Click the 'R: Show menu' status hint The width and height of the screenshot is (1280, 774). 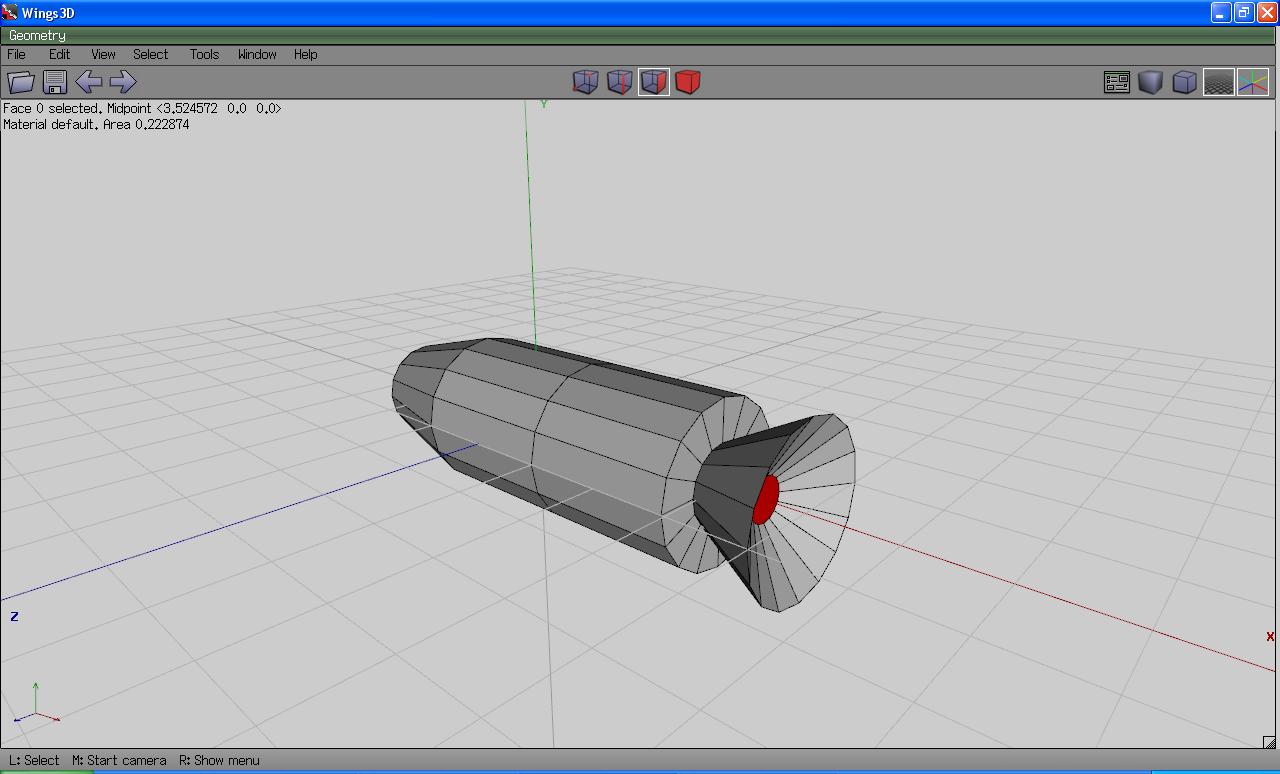(x=219, y=760)
